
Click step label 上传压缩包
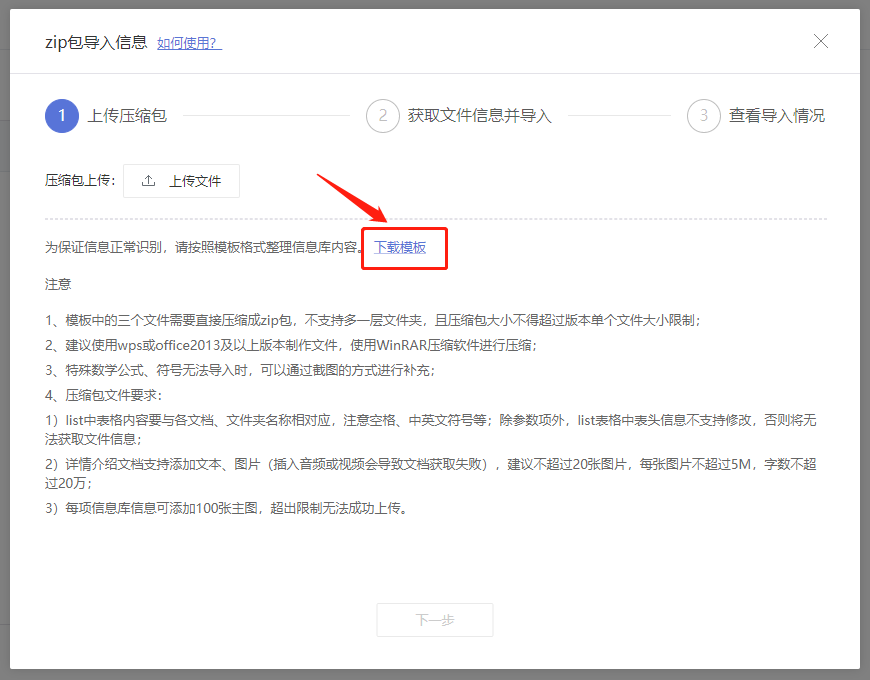coord(125,116)
